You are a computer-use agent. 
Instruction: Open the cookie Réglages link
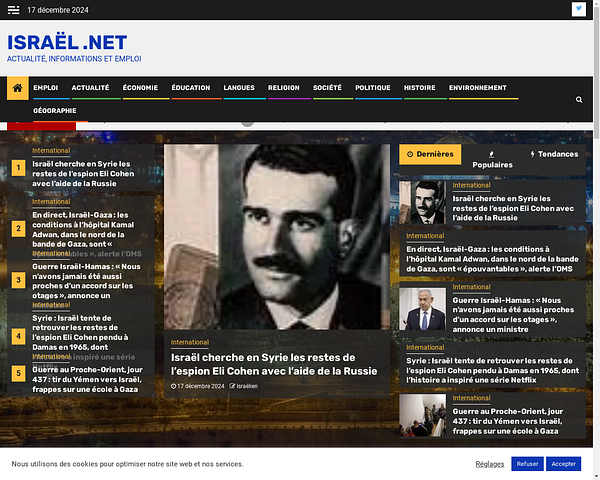[x=490, y=464]
